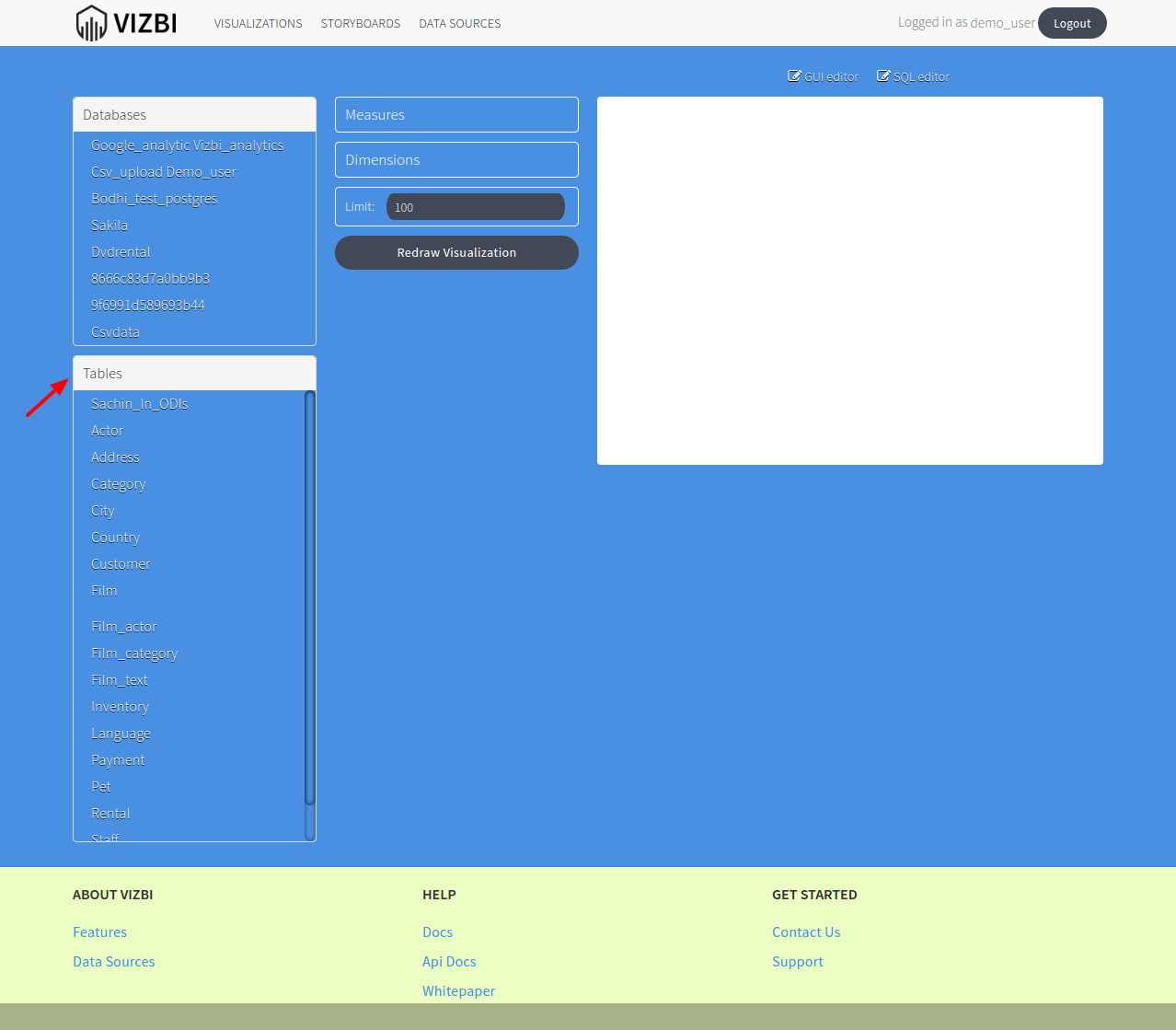Image resolution: width=1176 pixels, height=1030 pixels.
Task: Click the Logout button
Action: coord(1071,23)
